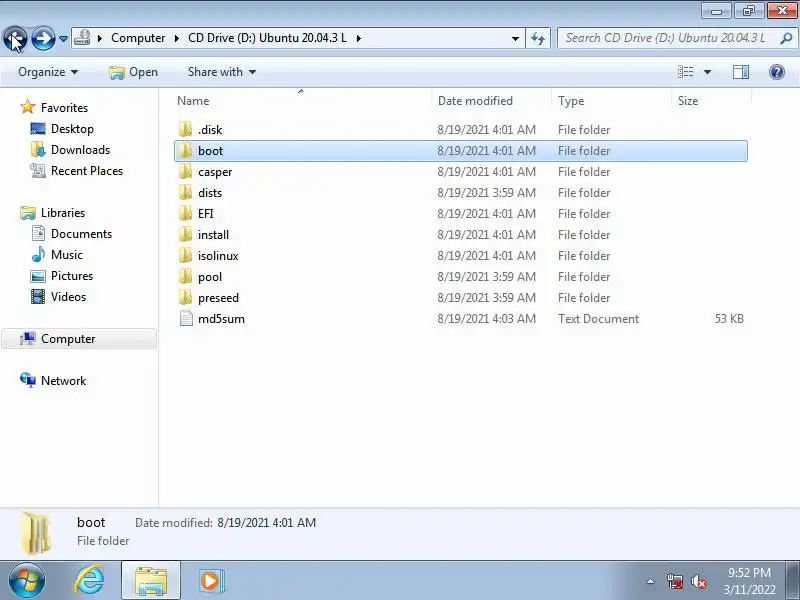Change your view using the view icon
The image size is (800, 600).
tap(685, 72)
